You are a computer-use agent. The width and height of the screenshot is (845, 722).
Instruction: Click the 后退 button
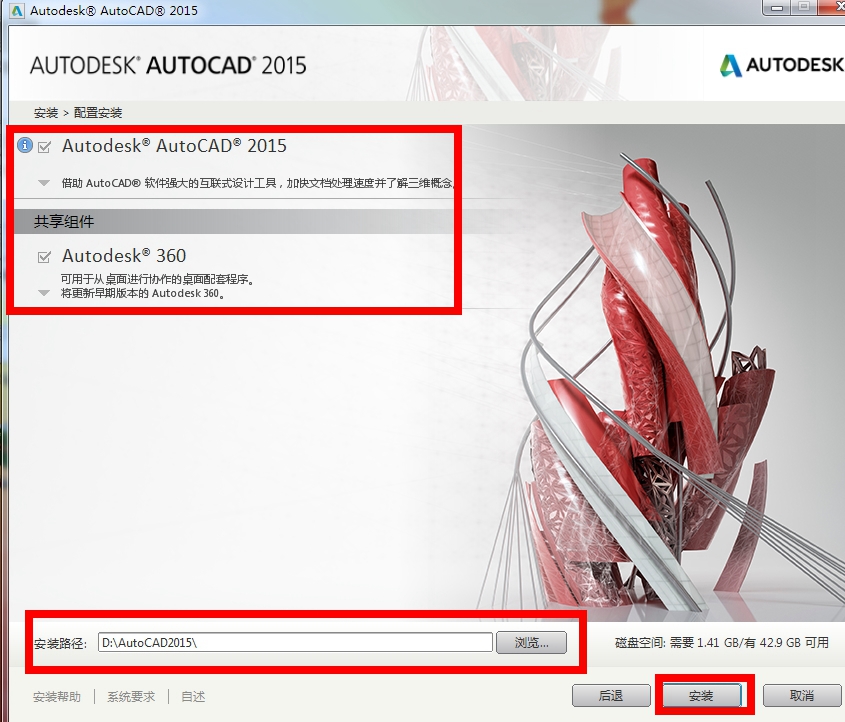pos(610,694)
